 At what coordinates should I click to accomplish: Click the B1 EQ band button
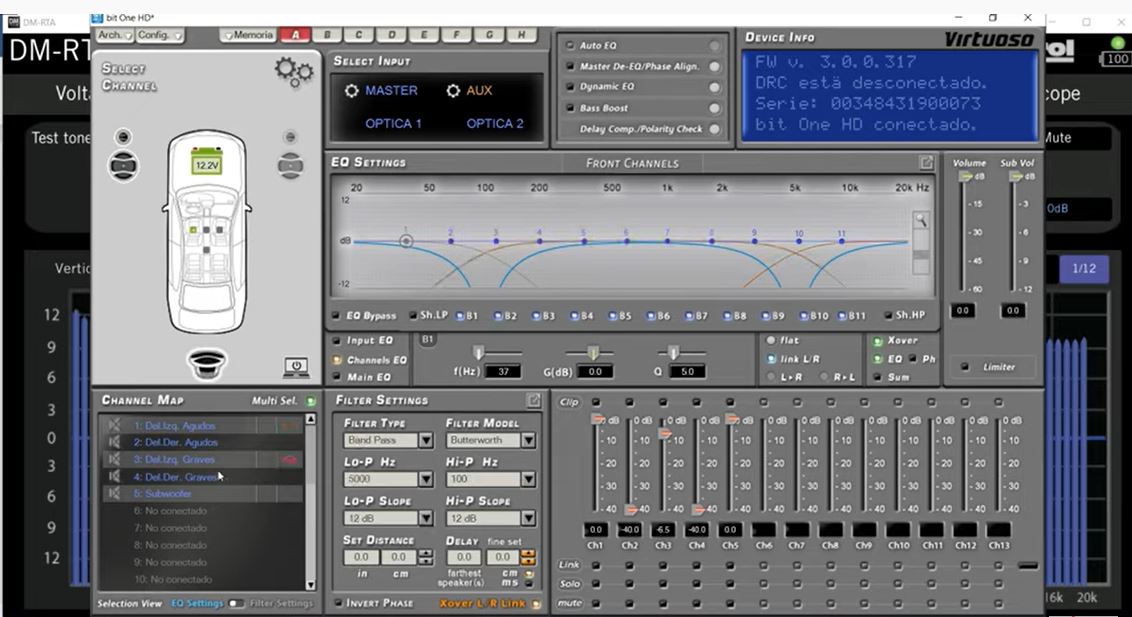[468, 315]
